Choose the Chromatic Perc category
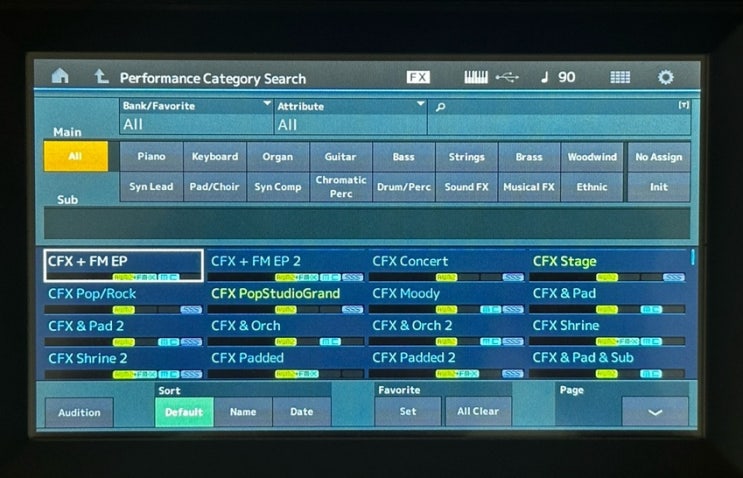This screenshot has height=478, width=743. pos(341,187)
